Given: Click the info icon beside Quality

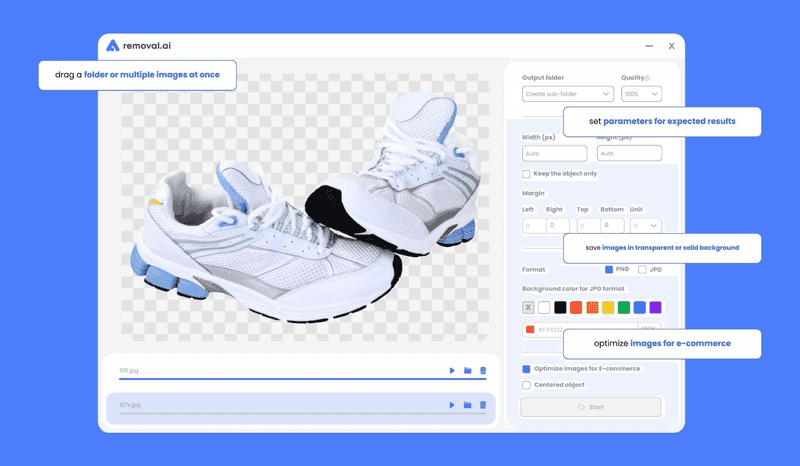Looking at the screenshot, I should [647, 78].
